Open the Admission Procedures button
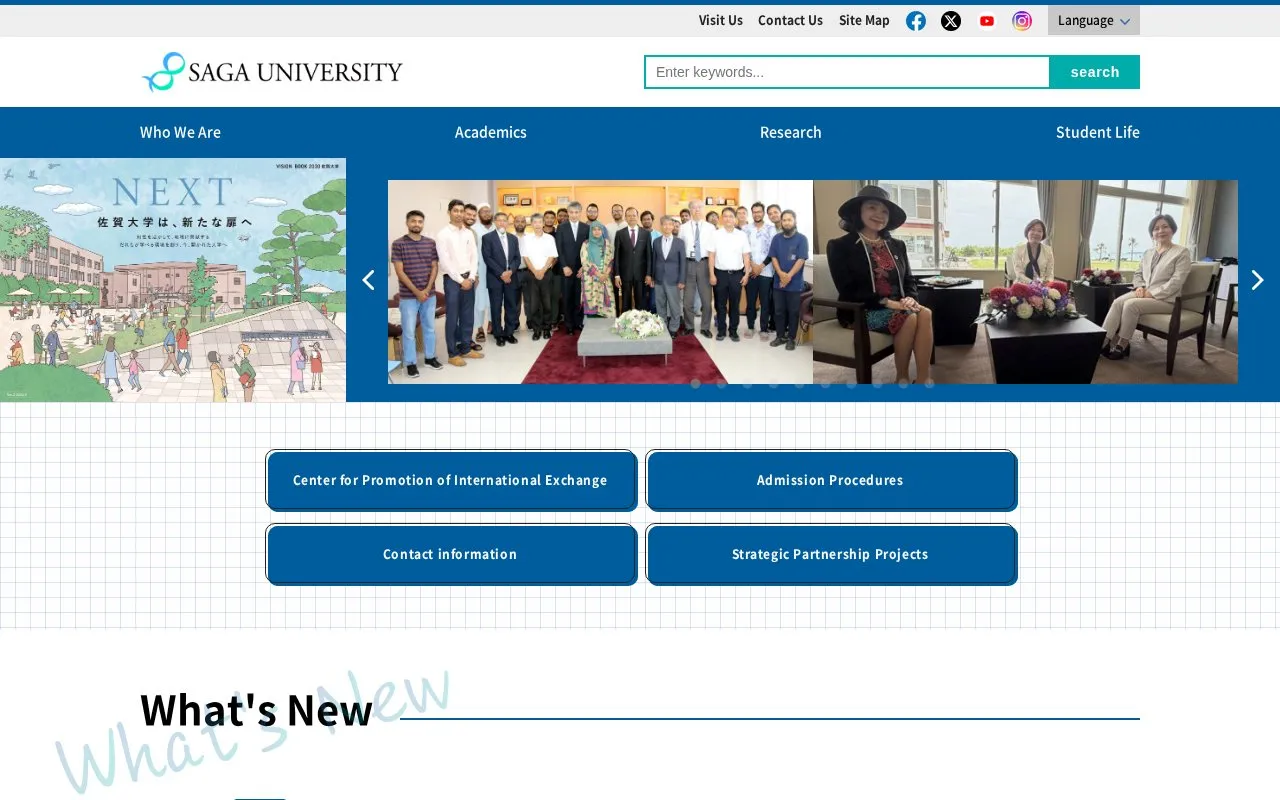This screenshot has height=800, width=1280. tap(831, 480)
